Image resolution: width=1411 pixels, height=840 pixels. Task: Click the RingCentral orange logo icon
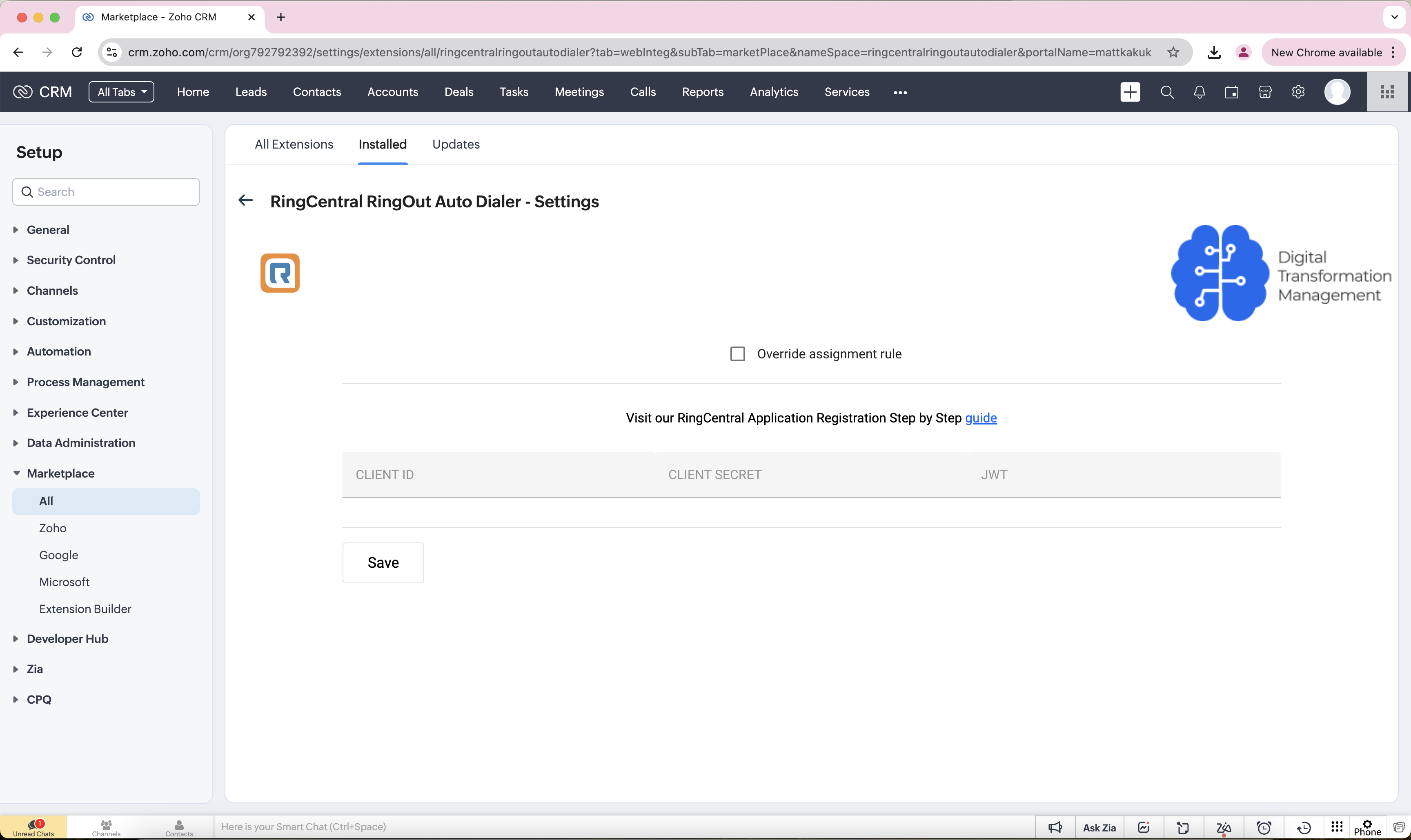pyautogui.click(x=280, y=273)
